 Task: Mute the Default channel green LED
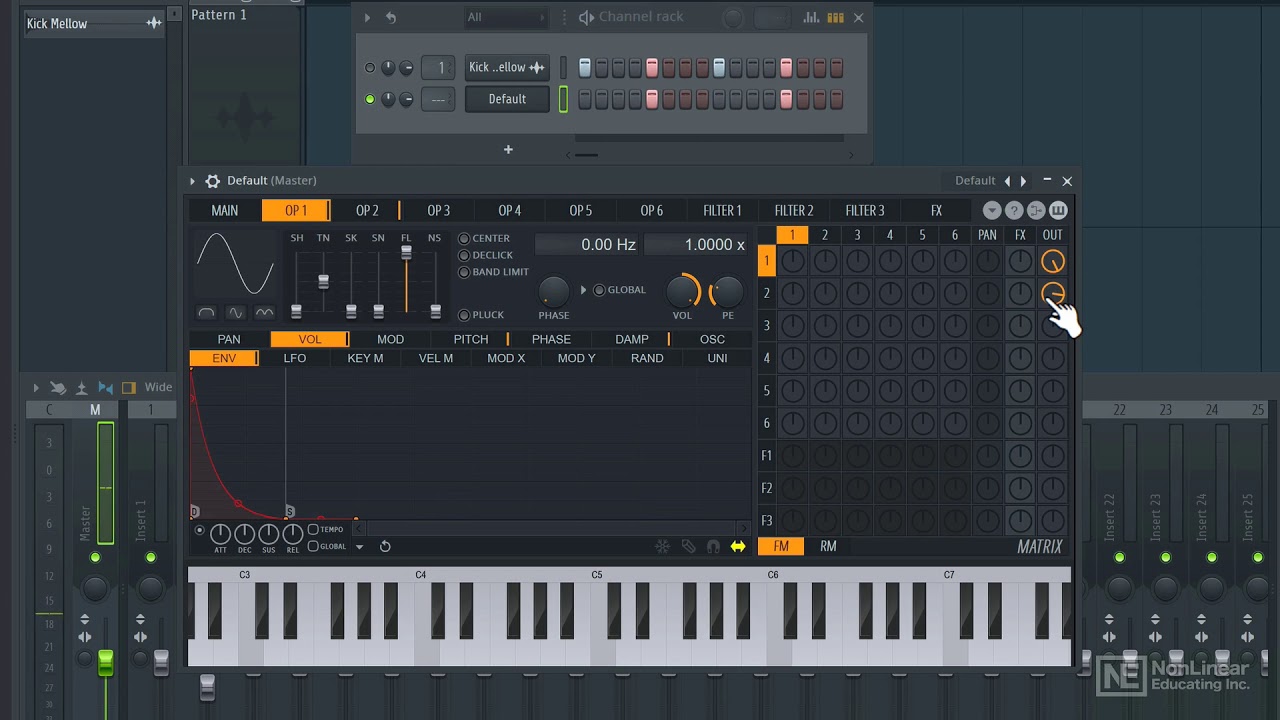pos(370,99)
